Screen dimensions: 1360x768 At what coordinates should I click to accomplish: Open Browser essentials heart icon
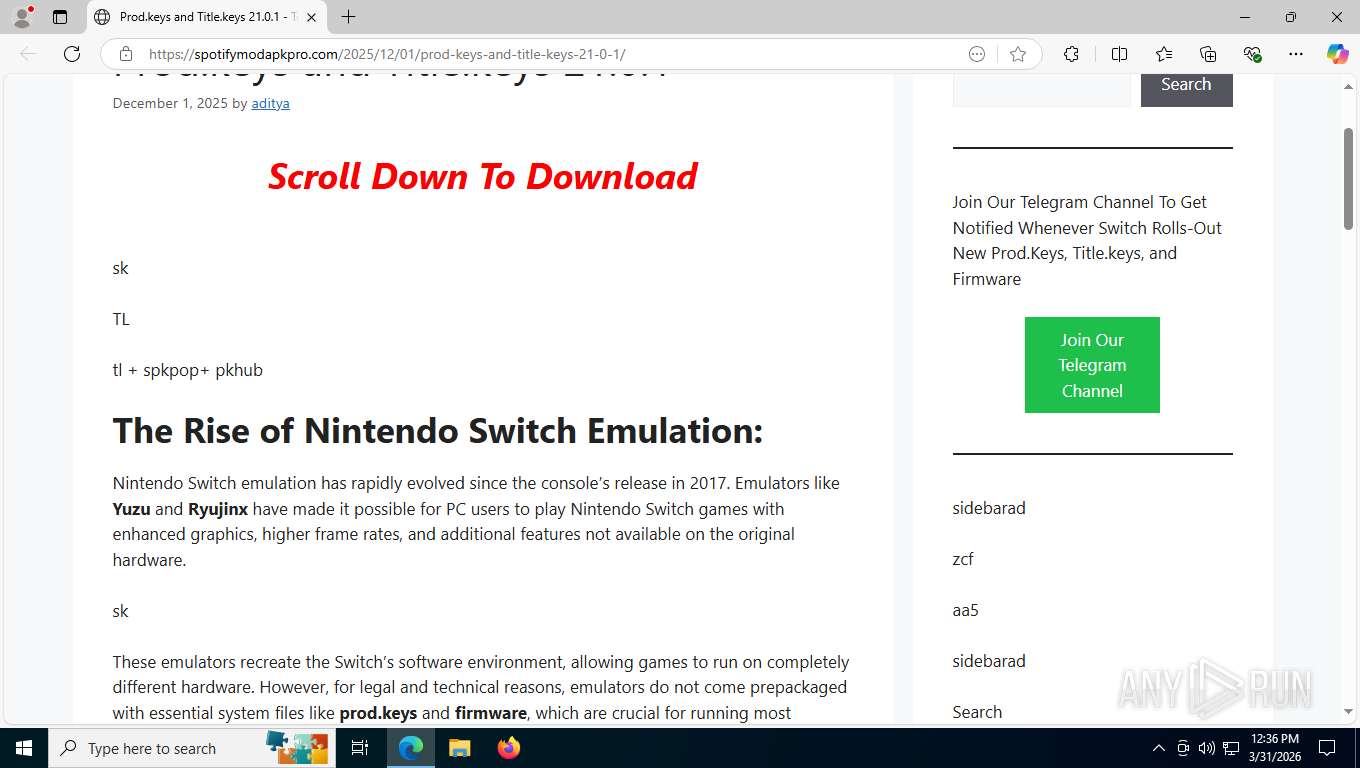[x=1252, y=54]
